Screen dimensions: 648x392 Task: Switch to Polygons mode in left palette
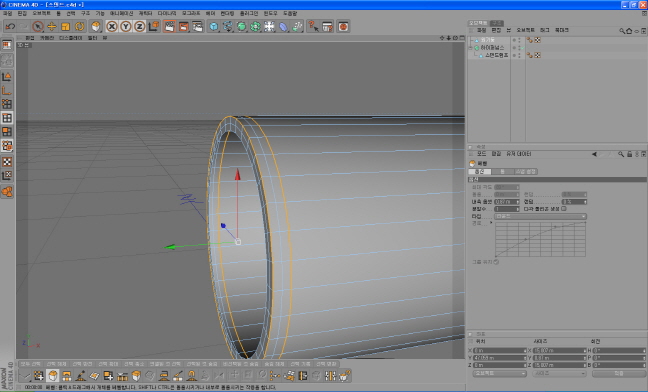click(7, 132)
